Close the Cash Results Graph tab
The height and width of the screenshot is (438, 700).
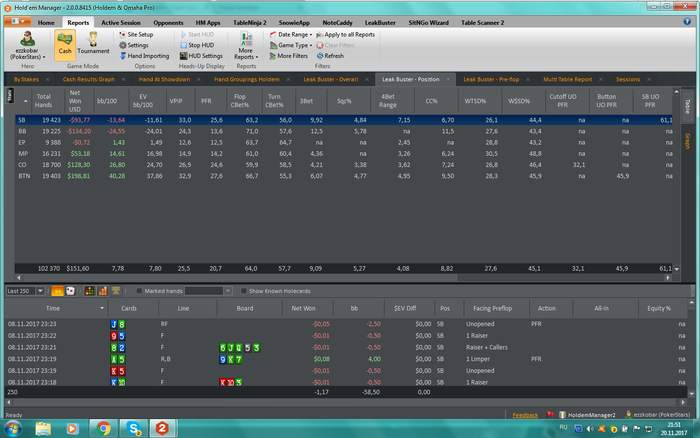tap(123, 79)
